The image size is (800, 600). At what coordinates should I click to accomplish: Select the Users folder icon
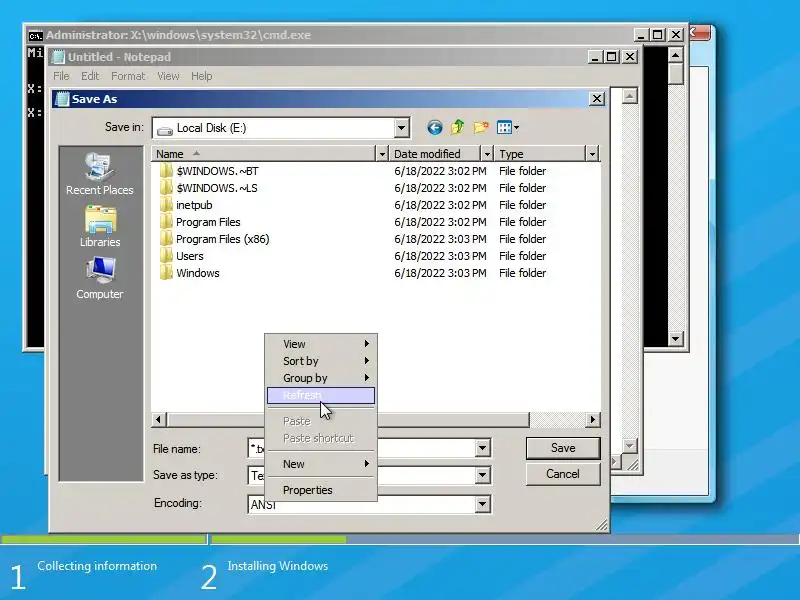tap(166, 256)
